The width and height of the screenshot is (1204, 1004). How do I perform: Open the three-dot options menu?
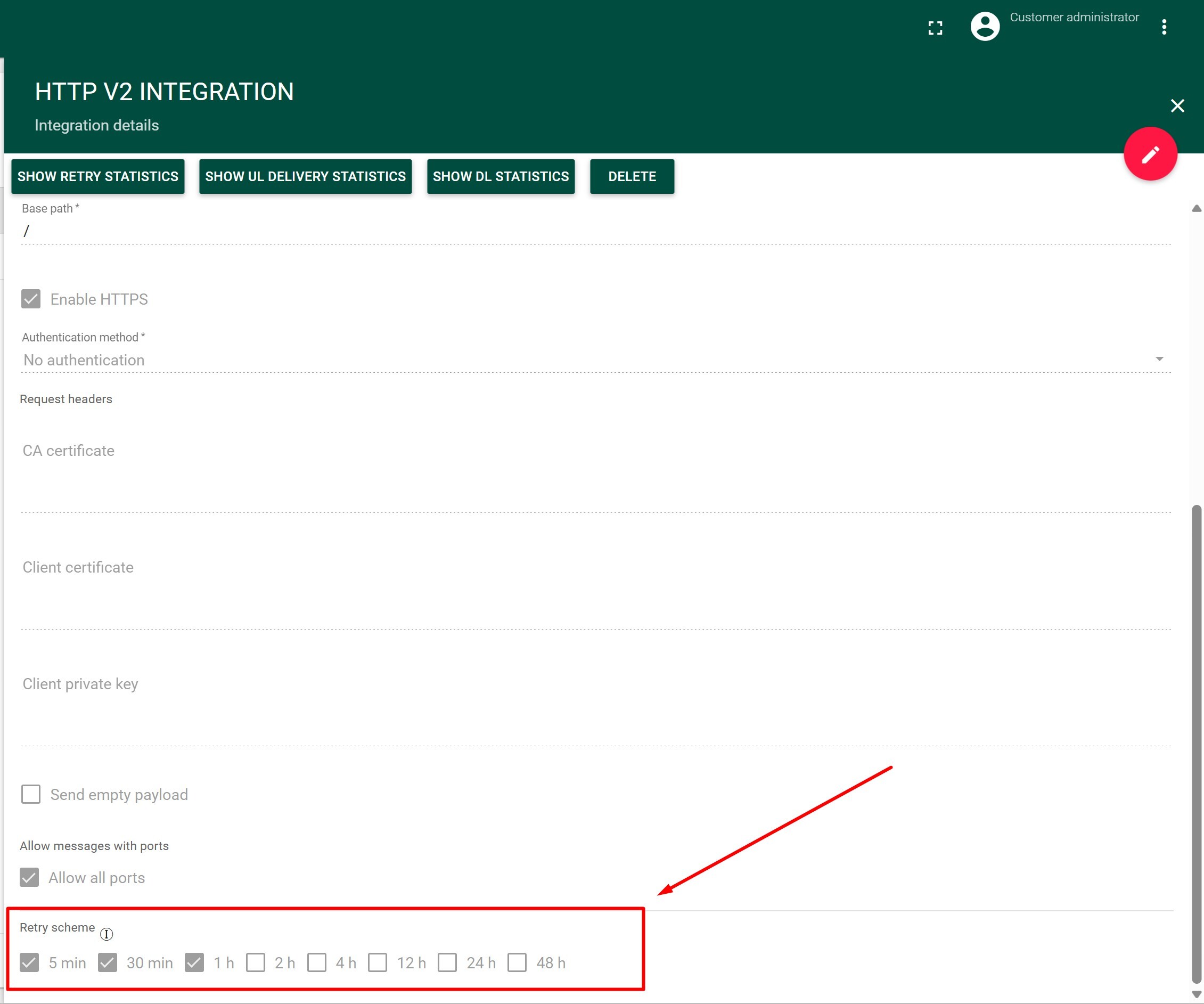(x=1164, y=27)
